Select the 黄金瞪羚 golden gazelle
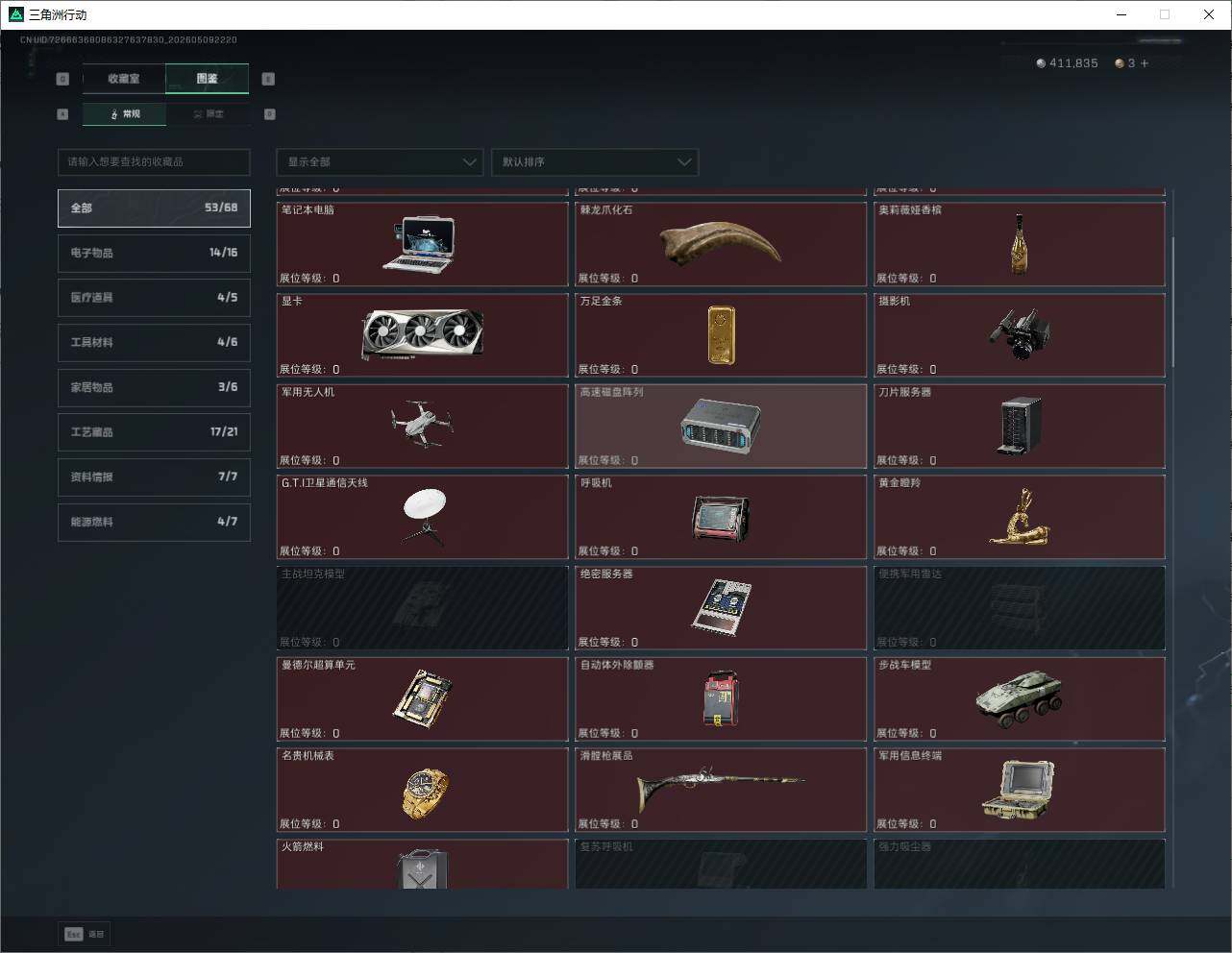This screenshot has height=953, width=1232. tap(1020, 517)
